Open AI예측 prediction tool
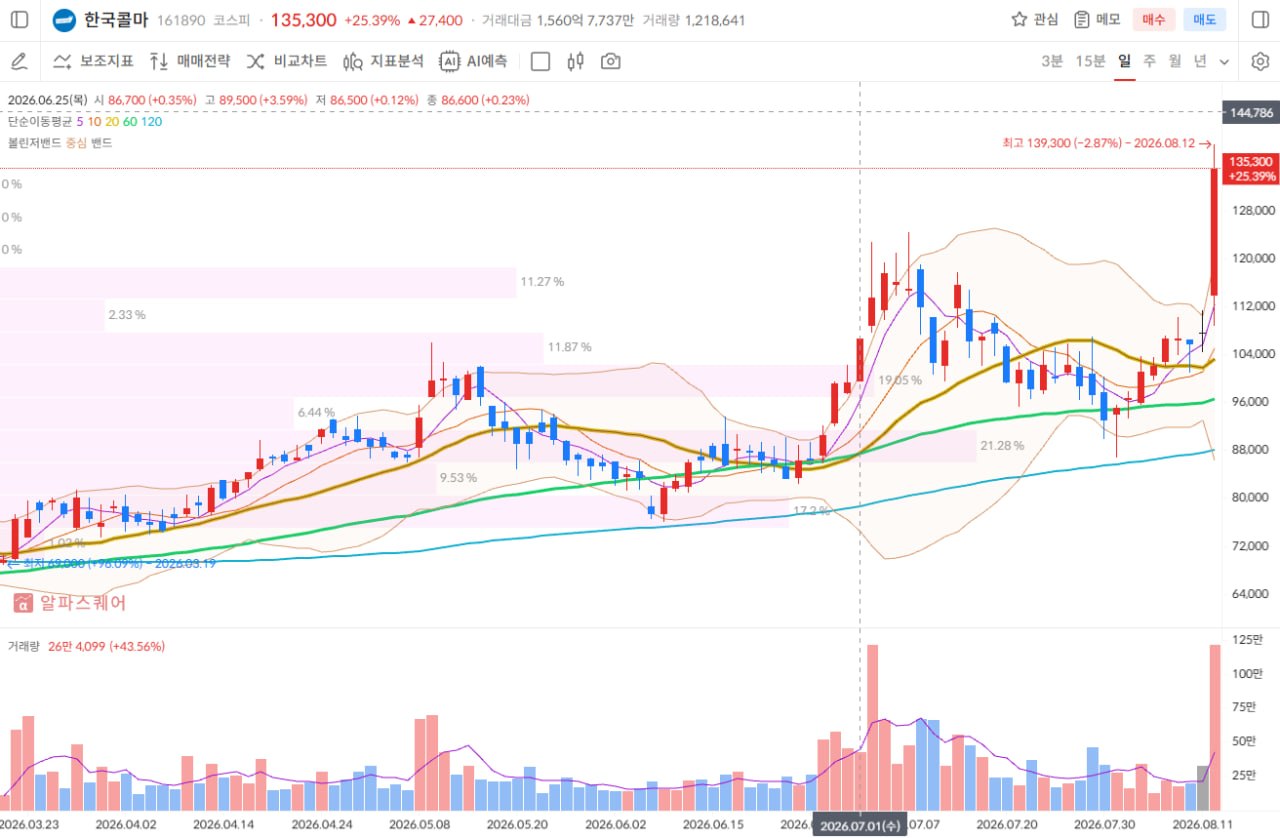This screenshot has height=838, width=1280. point(473,61)
